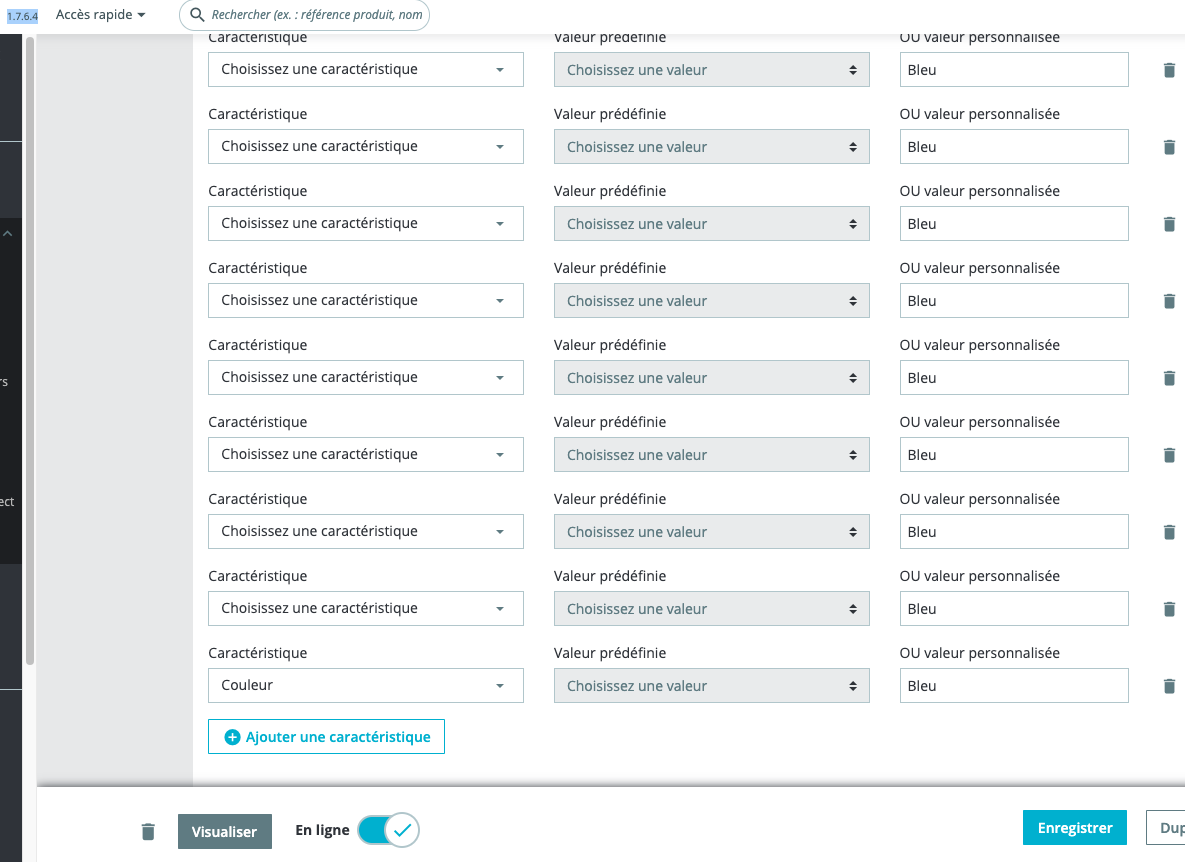Delete the product using bottom trash icon
This screenshot has width=1185, height=862.
148,831
